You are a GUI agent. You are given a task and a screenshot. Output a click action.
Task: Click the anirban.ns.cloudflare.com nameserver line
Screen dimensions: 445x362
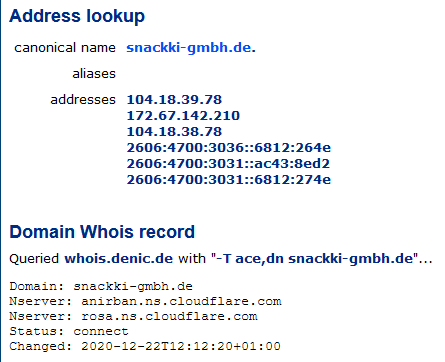pyautogui.click(x=145, y=301)
